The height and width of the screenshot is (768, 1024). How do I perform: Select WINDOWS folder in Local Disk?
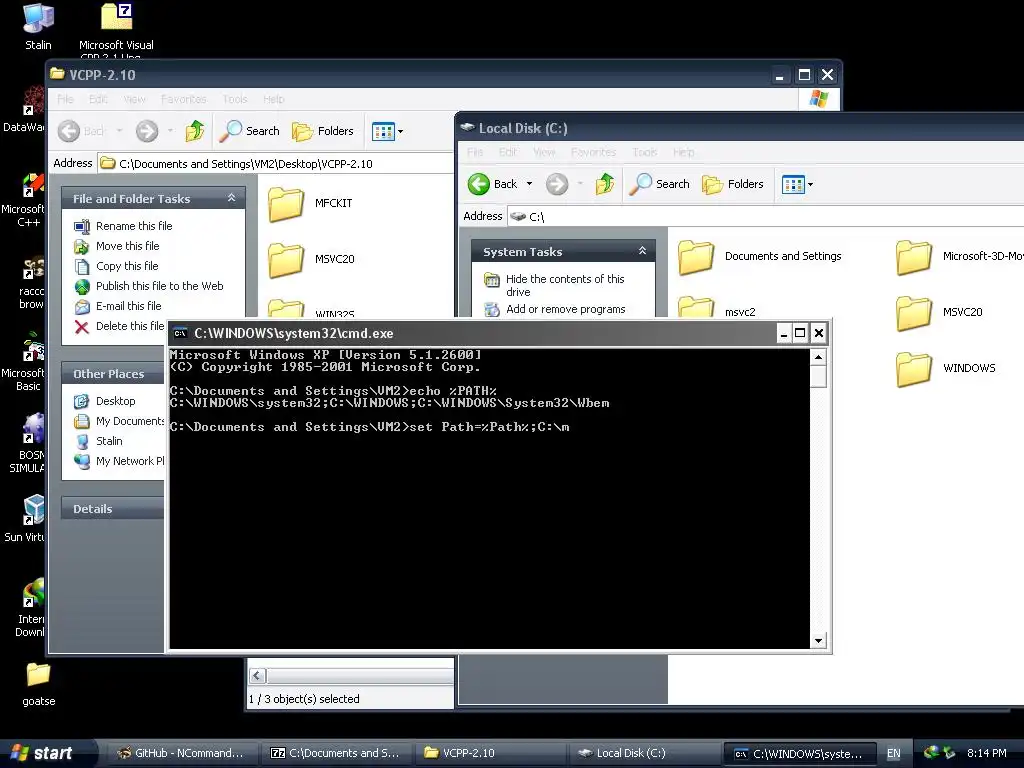click(946, 368)
